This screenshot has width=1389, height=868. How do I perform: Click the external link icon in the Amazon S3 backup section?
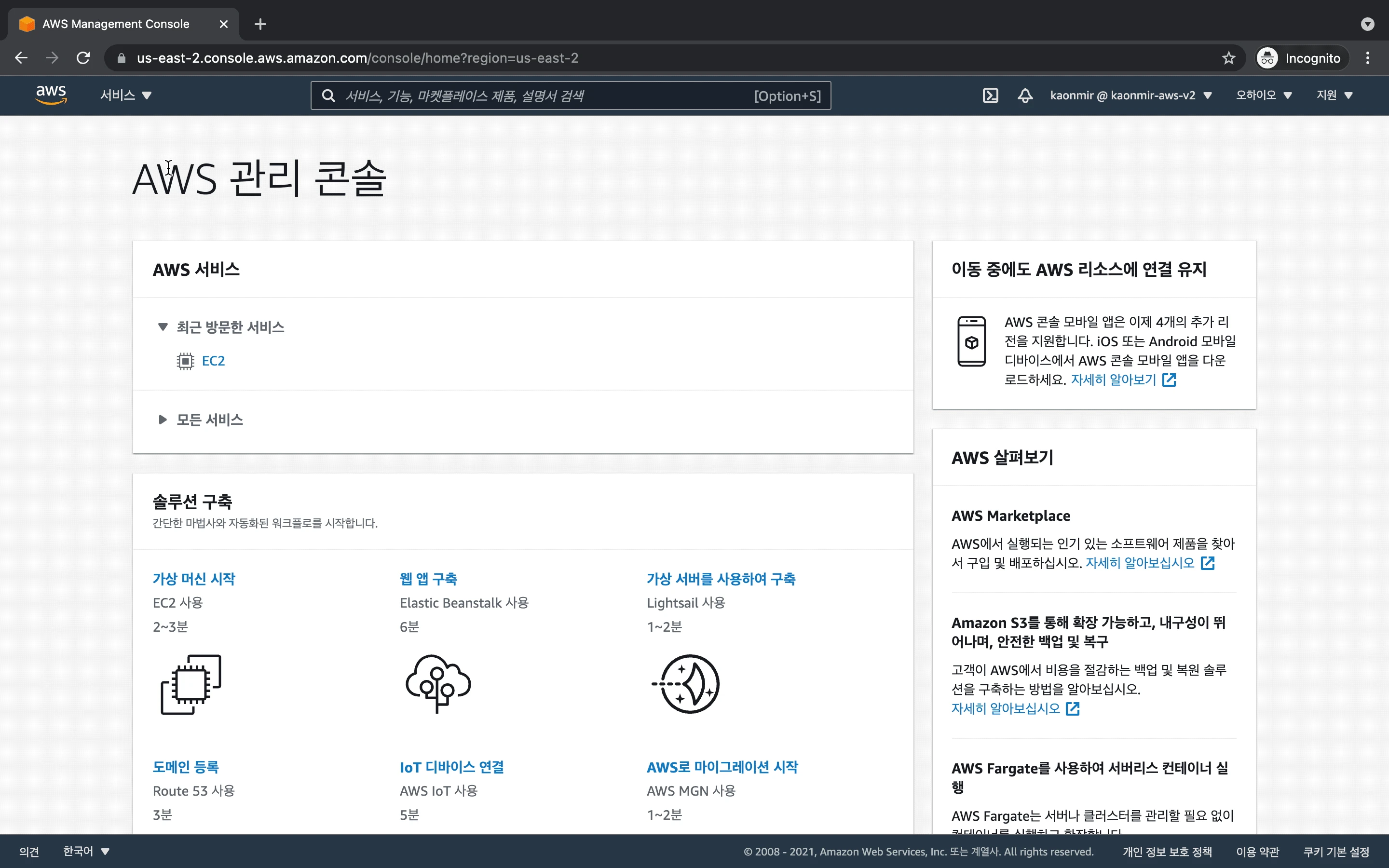pyautogui.click(x=1072, y=709)
